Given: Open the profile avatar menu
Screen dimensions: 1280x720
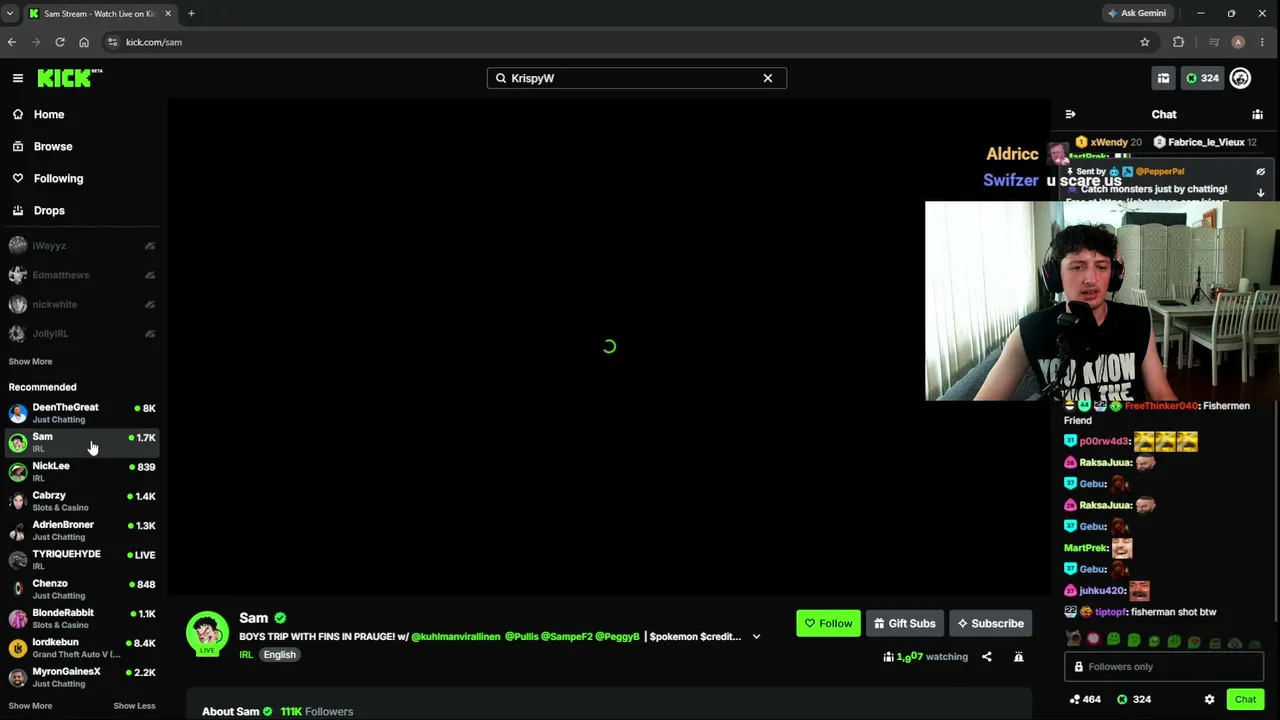Looking at the screenshot, I should coord(1240,78).
